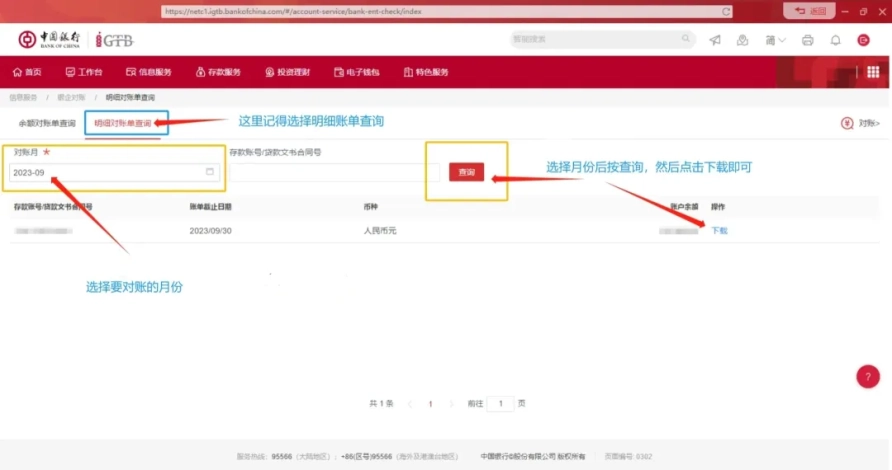Open the notification bell

click(x=835, y=40)
